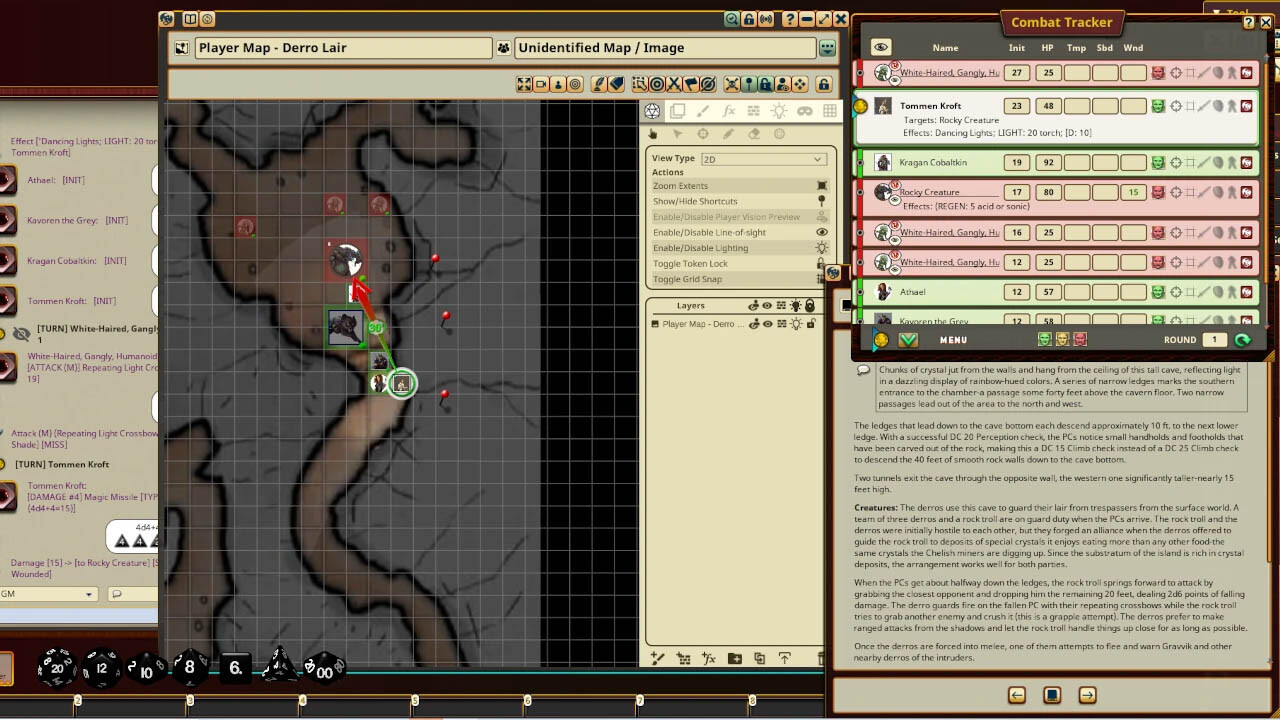Click the green end-turn arrow in Combat Tracker
The image size is (1280, 720).
tap(1245, 339)
